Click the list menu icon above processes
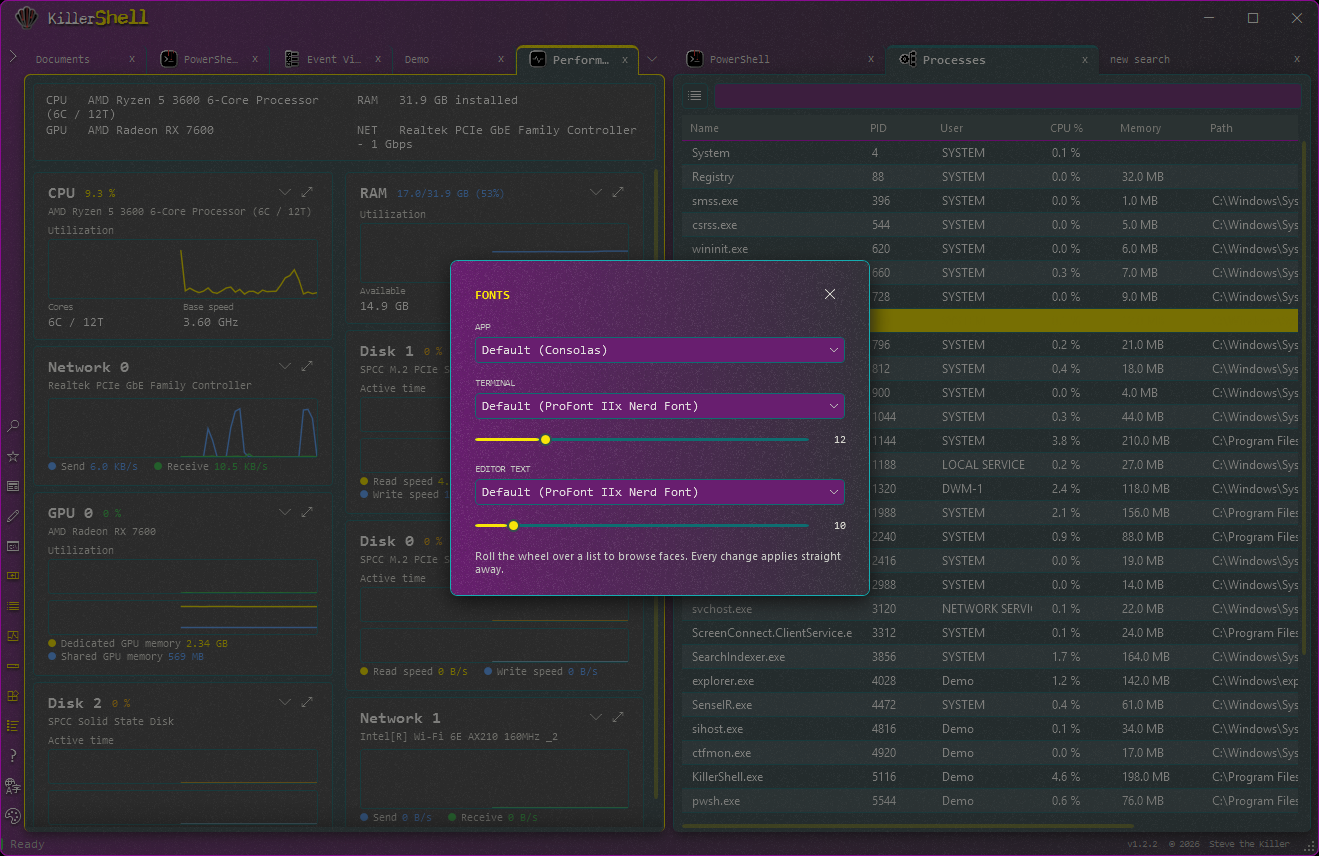Image resolution: width=1319 pixels, height=856 pixels. click(695, 96)
